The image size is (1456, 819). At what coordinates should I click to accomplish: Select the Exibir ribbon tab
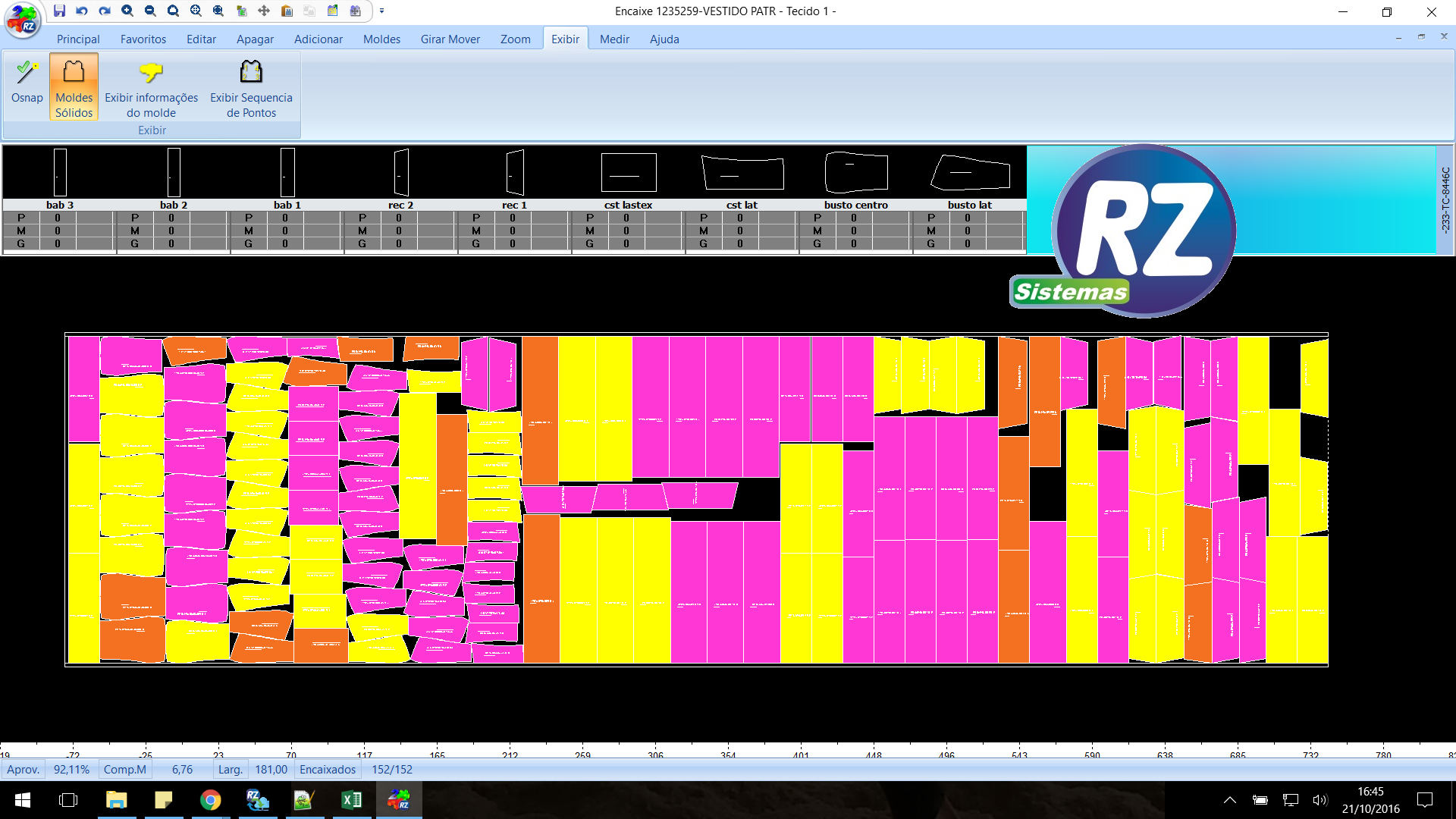point(566,39)
